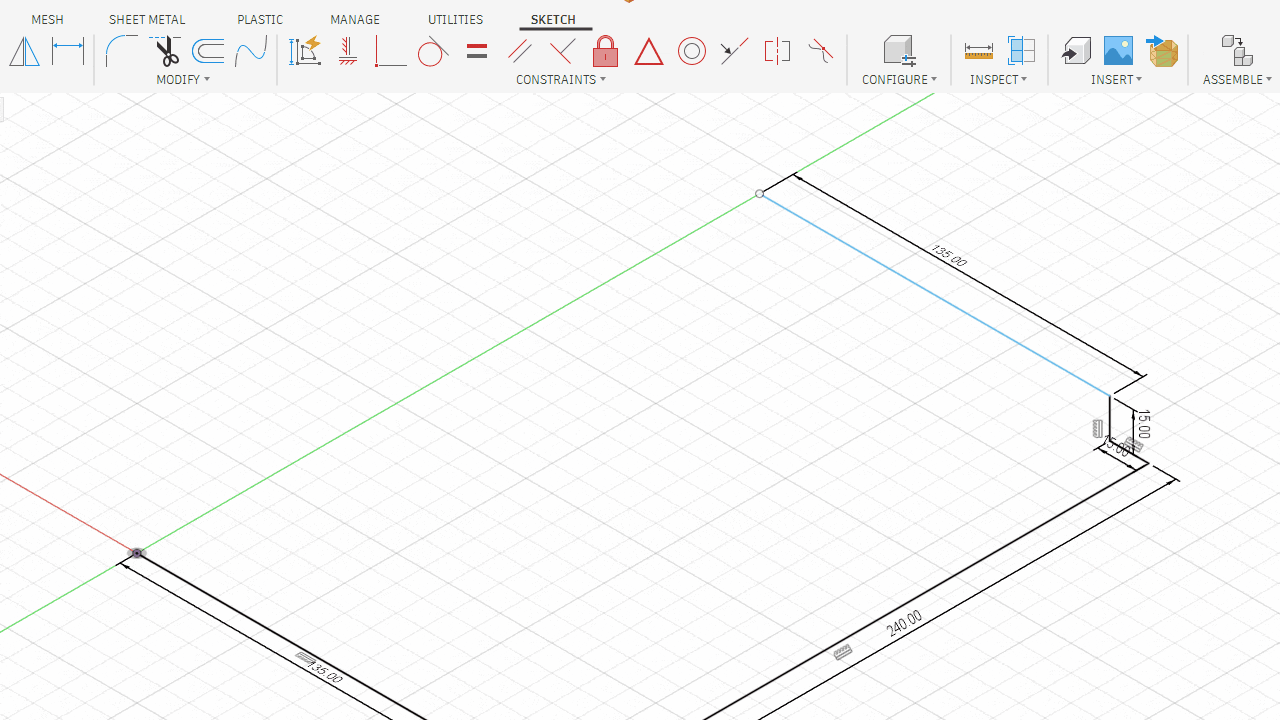Select the Mirror sketch tool
This screenshot has height=720, width=1280.
pyautogui.click(x=25, y=51)
